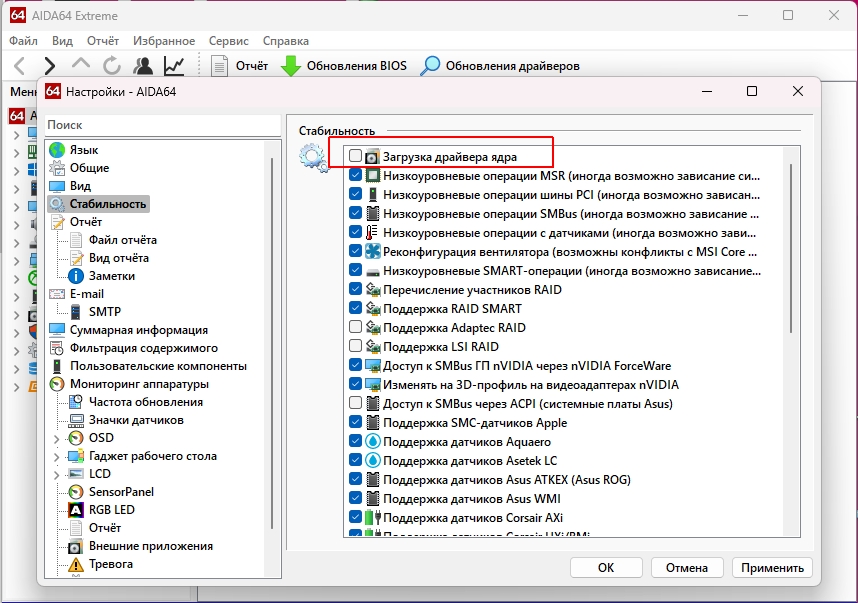Select Пользовательские компоненты tree item
858x603 pixels.
158,366
